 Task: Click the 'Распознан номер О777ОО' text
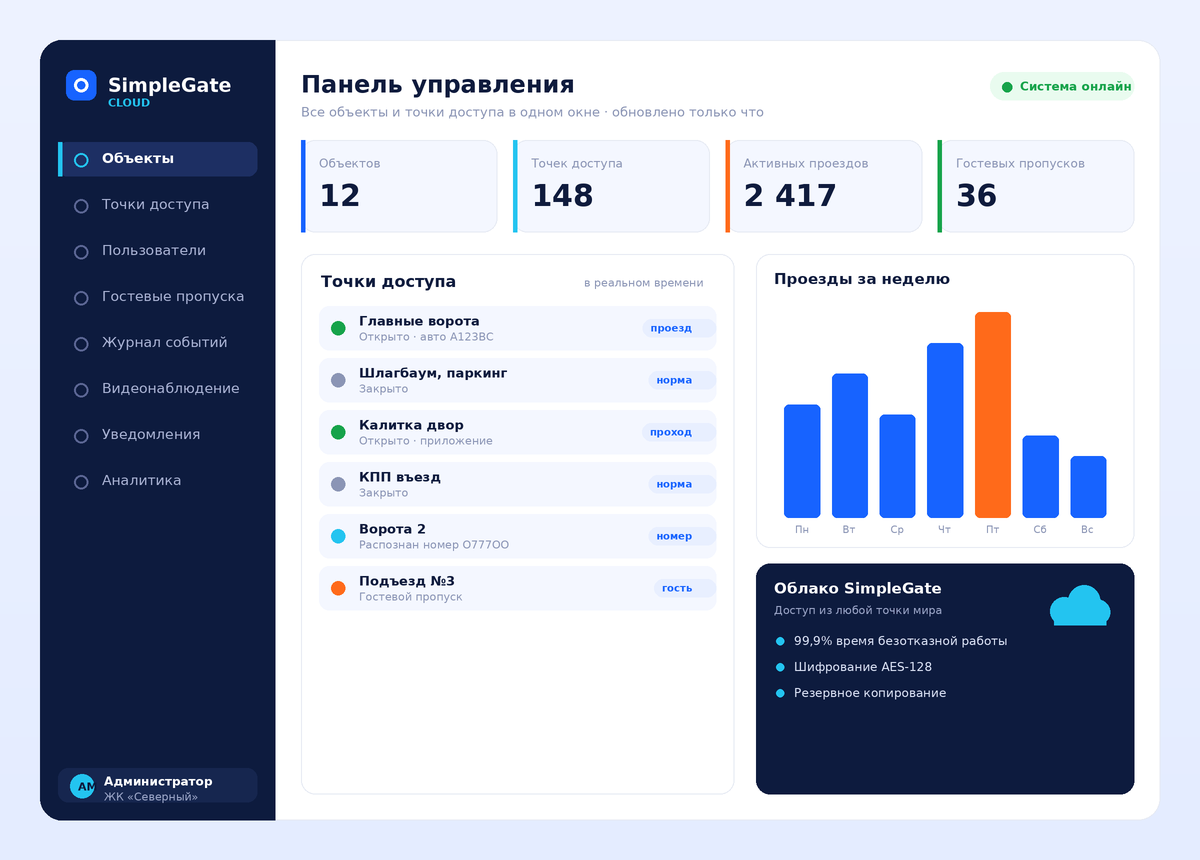[x=434, y=545]
